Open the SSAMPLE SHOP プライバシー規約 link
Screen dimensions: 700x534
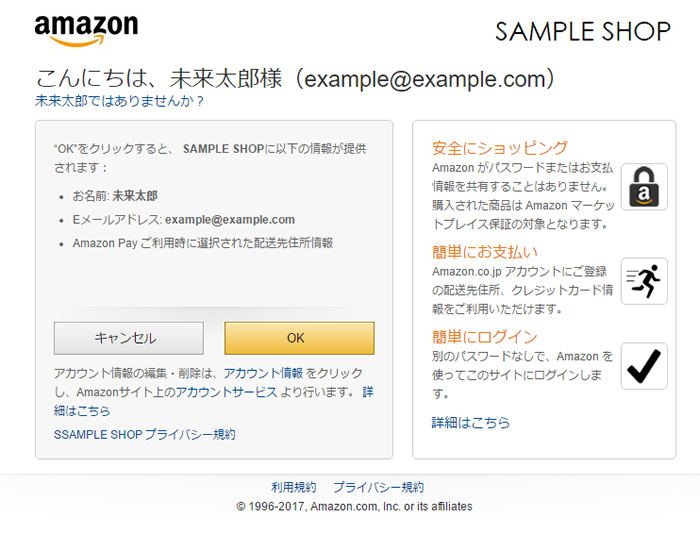click(x=144, y=434)
